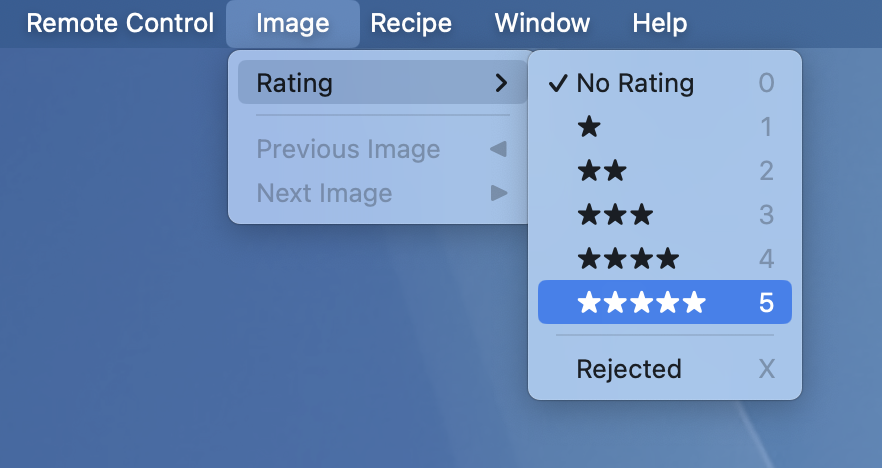Open the Image menu
Screen dimensions: 882x468
(293, 23)
